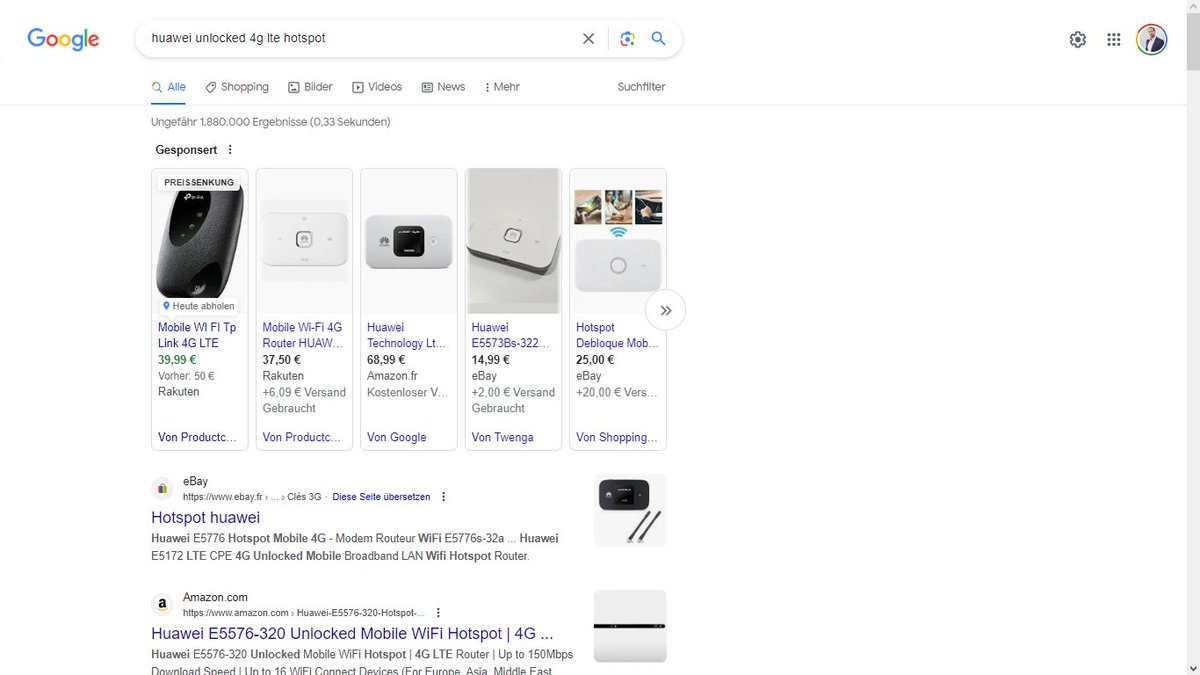
Task: Open Von Shopping provider link
Action: (x=617, y=437)
